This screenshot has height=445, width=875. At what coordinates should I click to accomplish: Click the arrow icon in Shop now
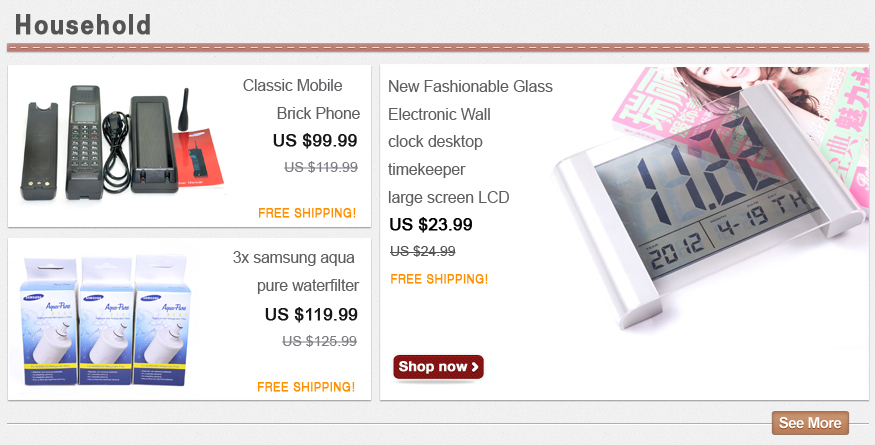point(475,367)
